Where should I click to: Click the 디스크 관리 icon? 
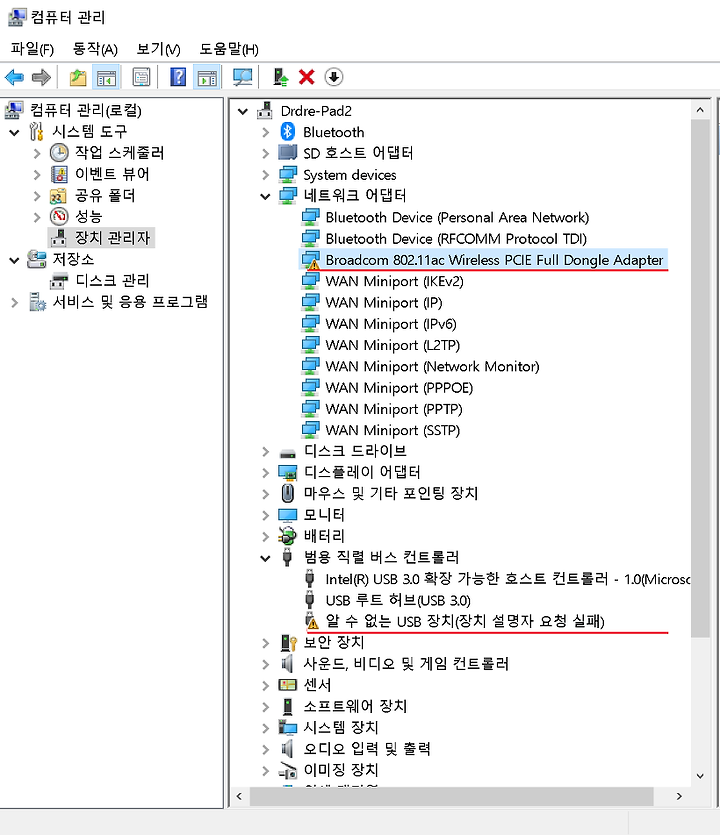click(x=59, y=281)
